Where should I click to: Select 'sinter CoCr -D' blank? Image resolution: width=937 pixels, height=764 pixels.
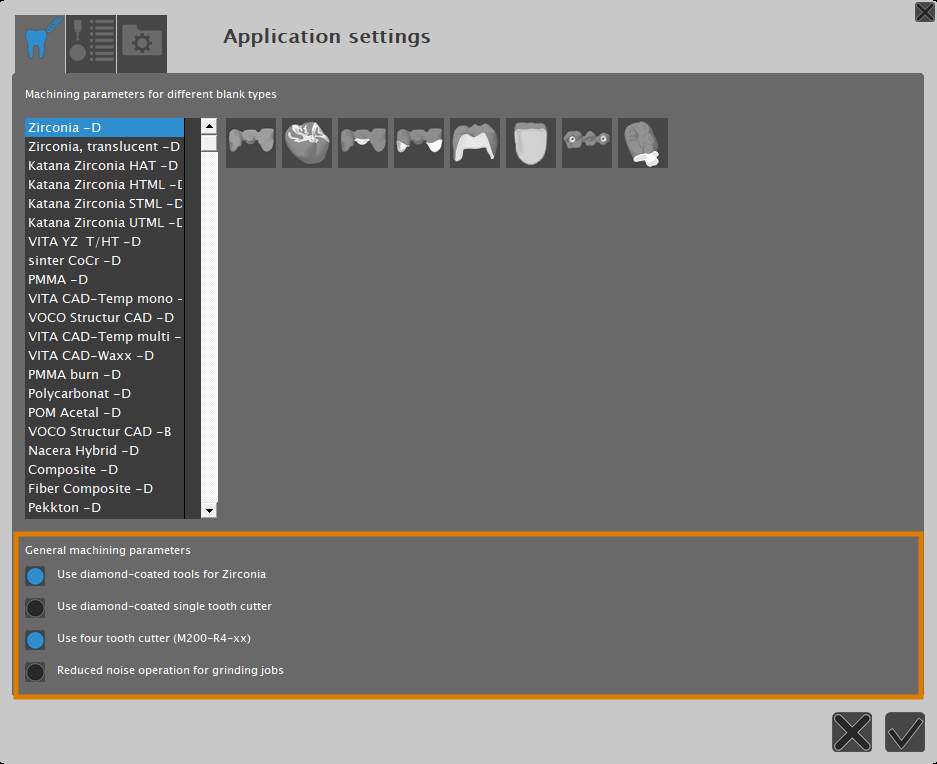pyautogui.click(x=105, y=261)
